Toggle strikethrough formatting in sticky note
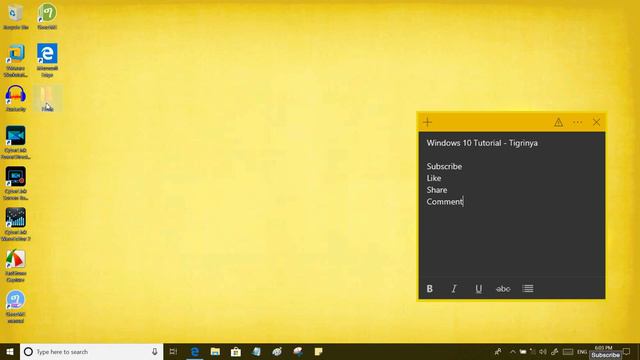Viewport: 640px width, 360px height. click(503, 289)
